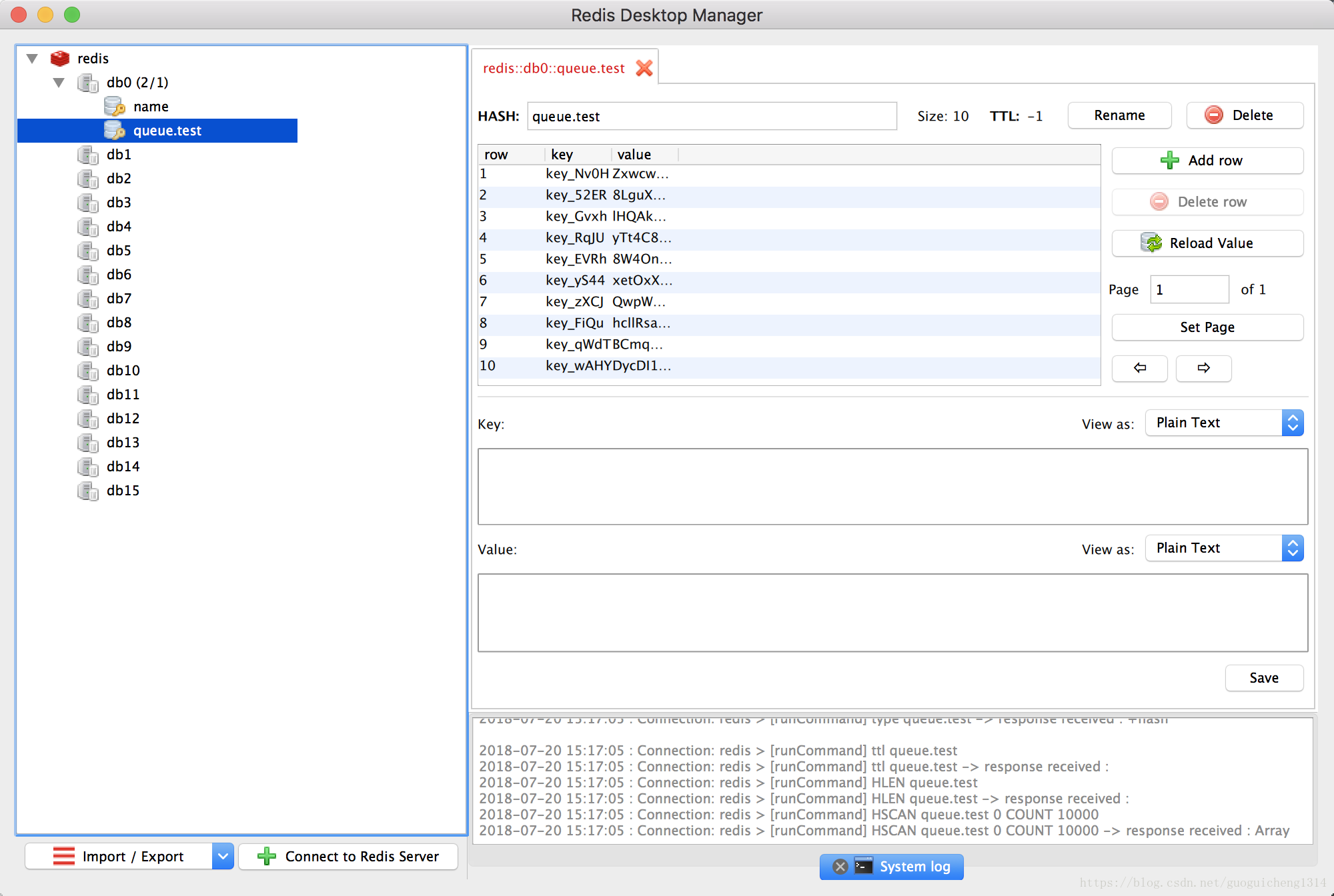Close the redis::db0::queue.test tab
Viewport: 1334px width, 896px height.
coord(644,68)
